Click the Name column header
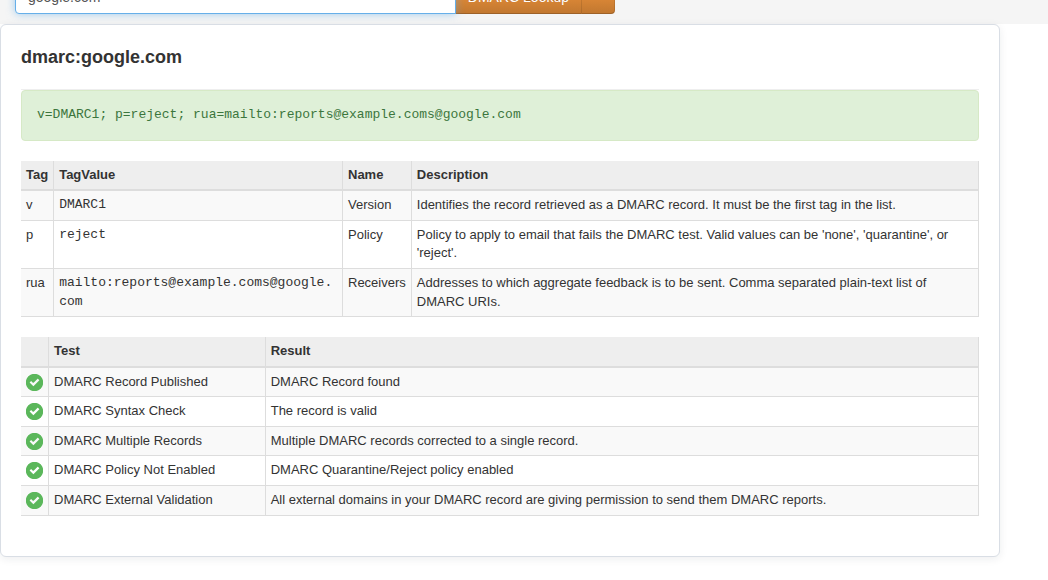1048x580 pixels. (x=377, y=175)
